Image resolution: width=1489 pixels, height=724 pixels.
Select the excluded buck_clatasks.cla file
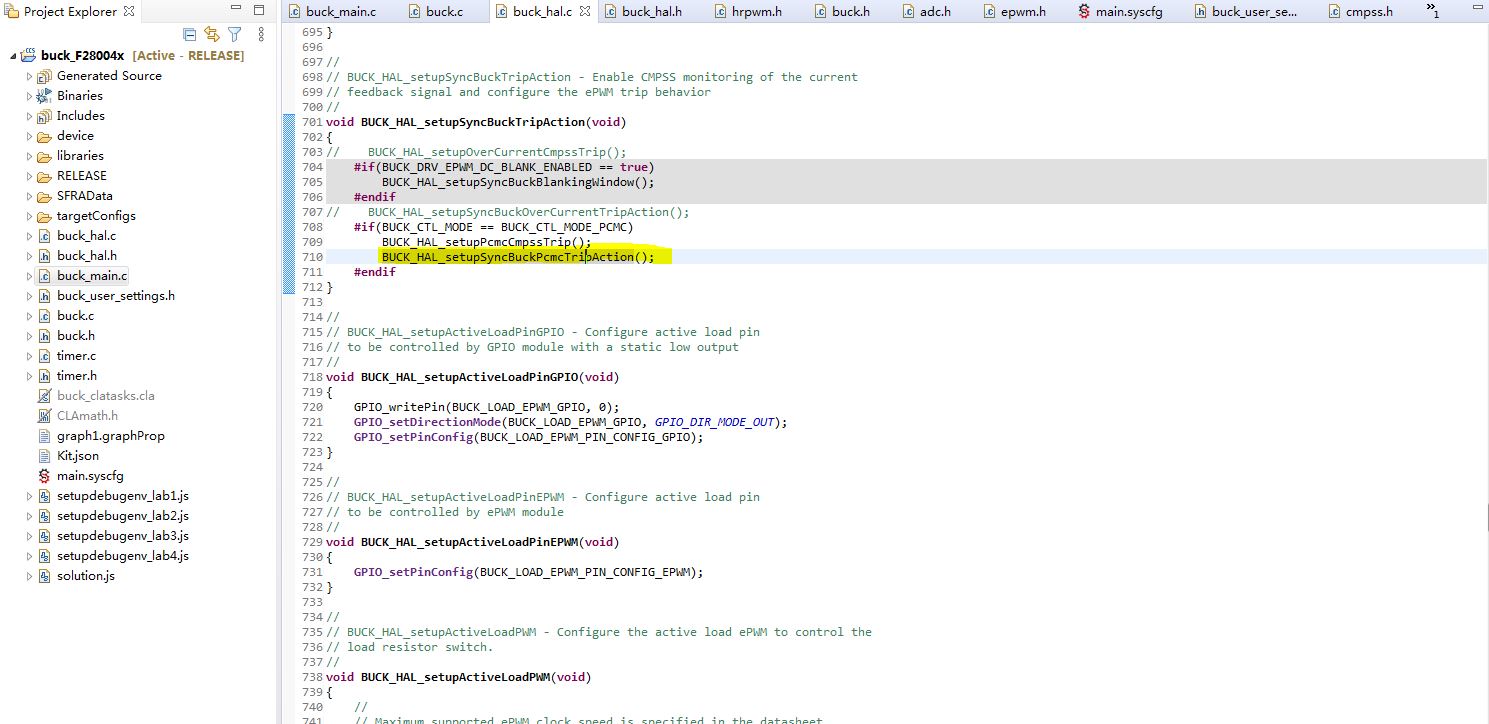click(x=105, y=396)
